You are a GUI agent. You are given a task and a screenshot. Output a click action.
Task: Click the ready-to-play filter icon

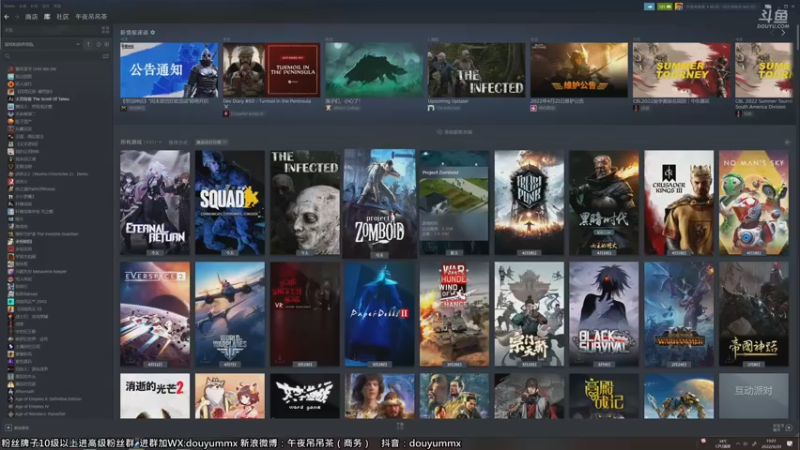(x=106, y=44)
